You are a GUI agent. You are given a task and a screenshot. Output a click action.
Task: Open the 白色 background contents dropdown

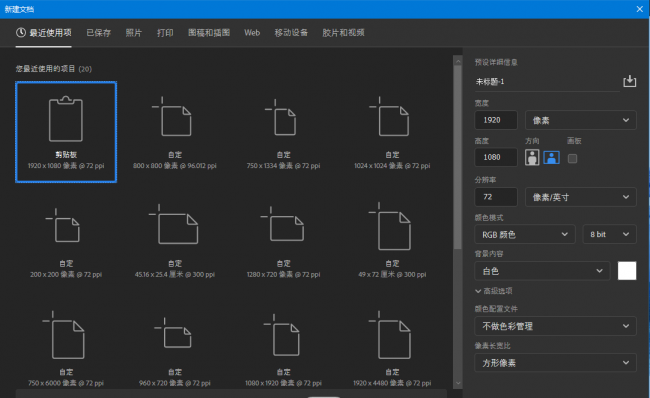(x=542, y=271)
